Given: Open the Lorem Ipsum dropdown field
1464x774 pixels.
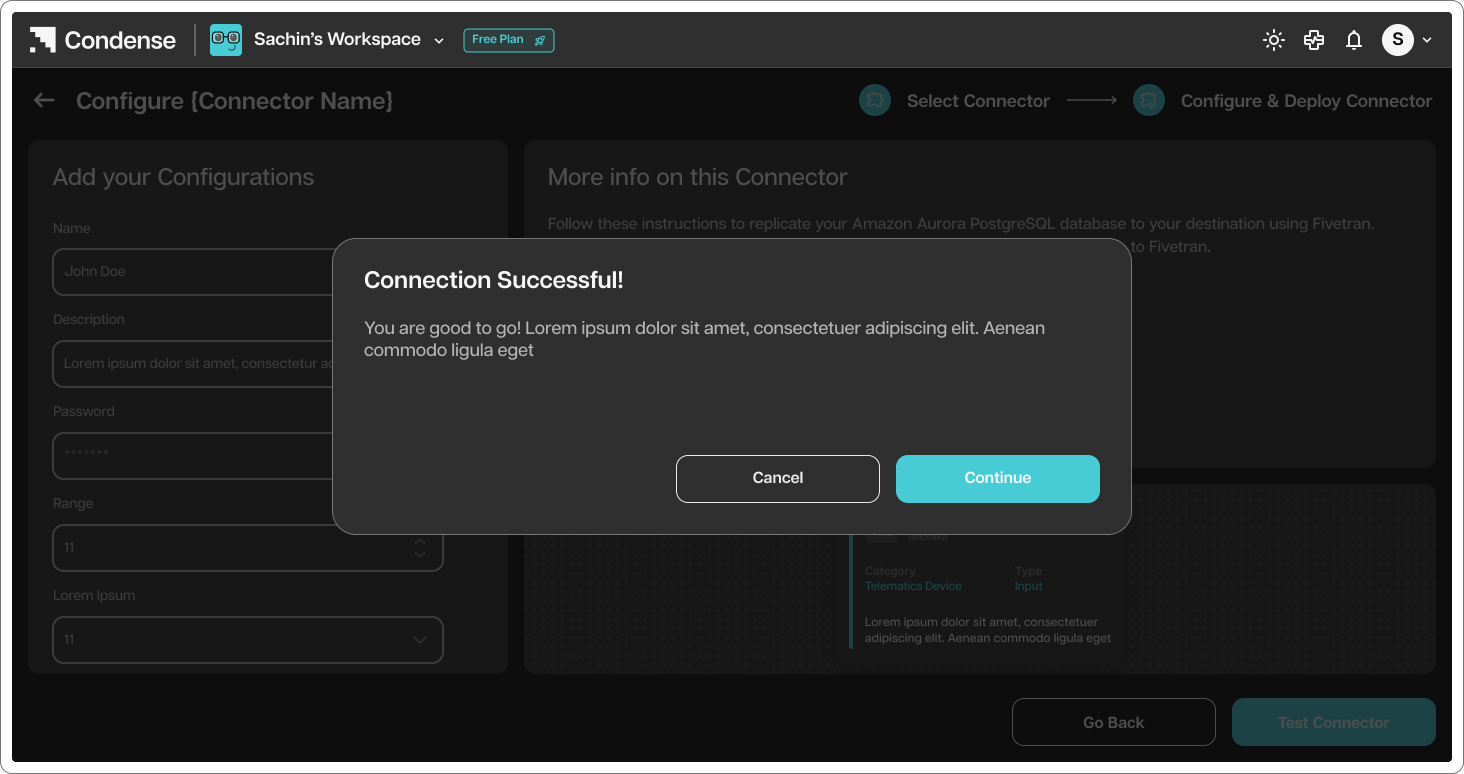Looking at the screenshot, I should pyautogui.click(x=248, y=639).
